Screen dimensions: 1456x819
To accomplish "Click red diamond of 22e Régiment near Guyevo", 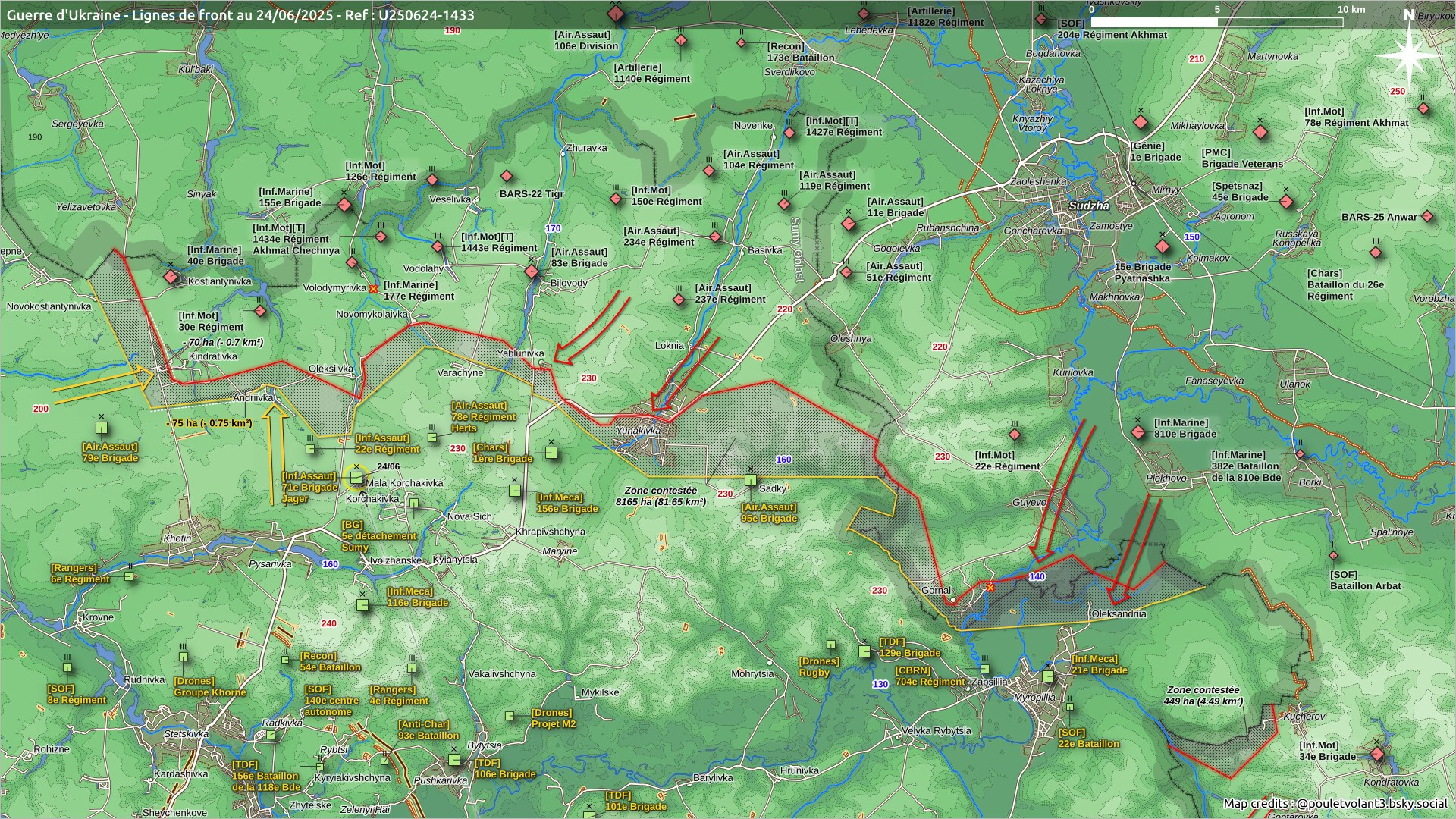I will (1015, 435).
